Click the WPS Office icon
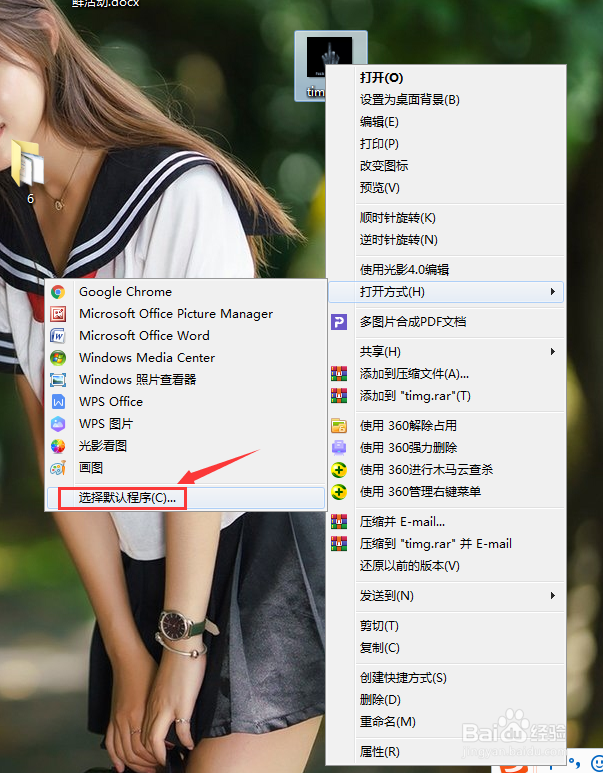This screenshot has height=773, width=603. click(58, 402)
